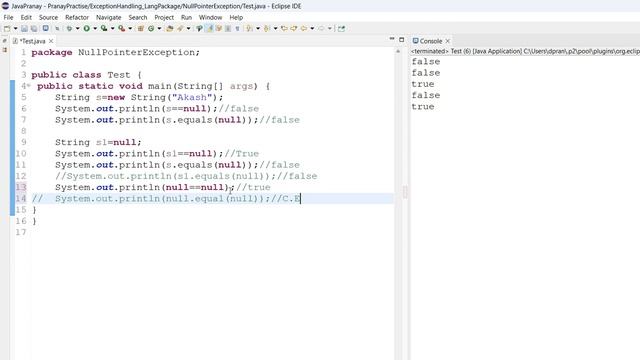Click the "public class Test" code line

coord(86,75)
